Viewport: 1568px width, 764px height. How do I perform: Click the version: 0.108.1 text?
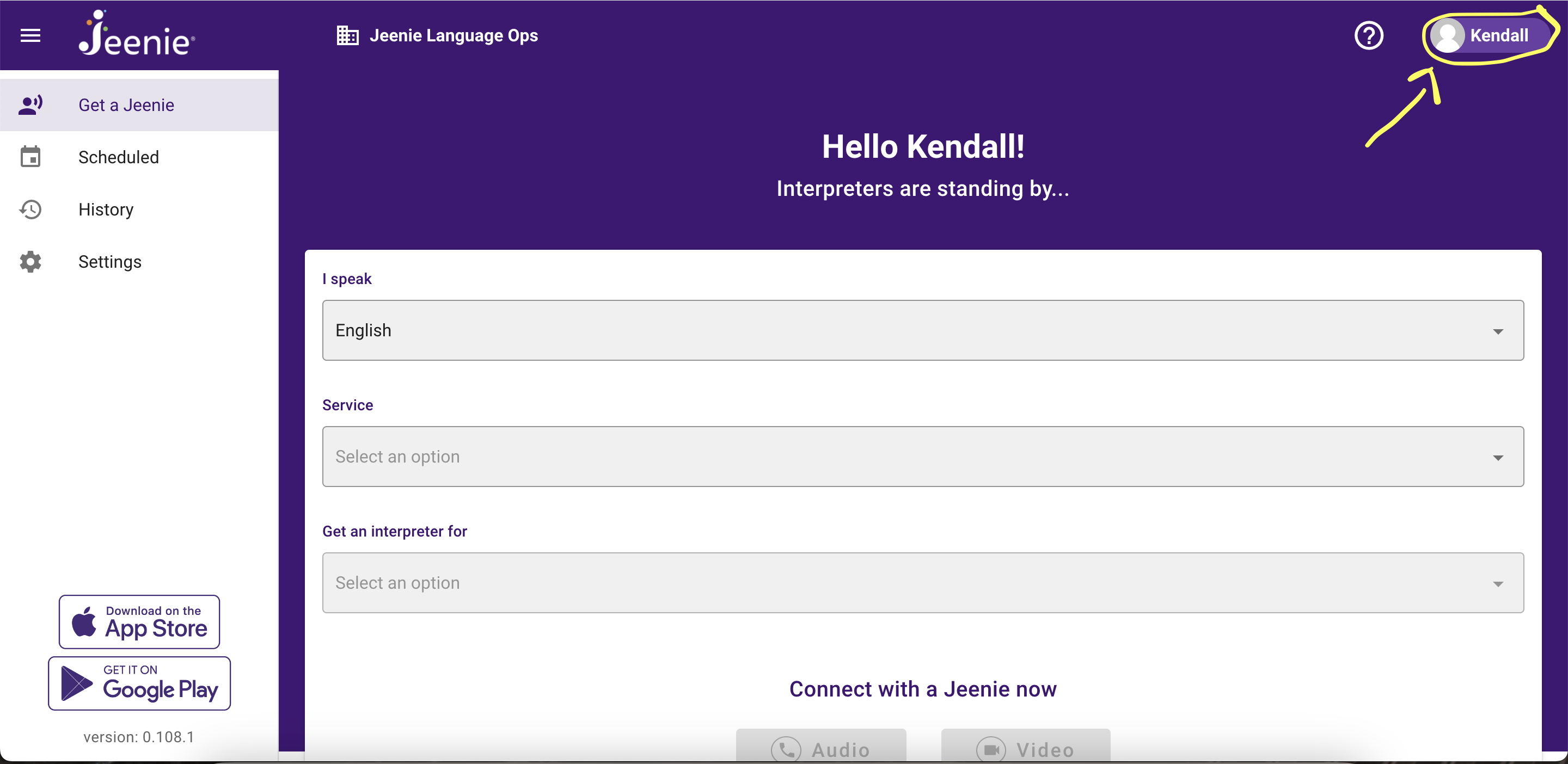[x=139, y=737]
